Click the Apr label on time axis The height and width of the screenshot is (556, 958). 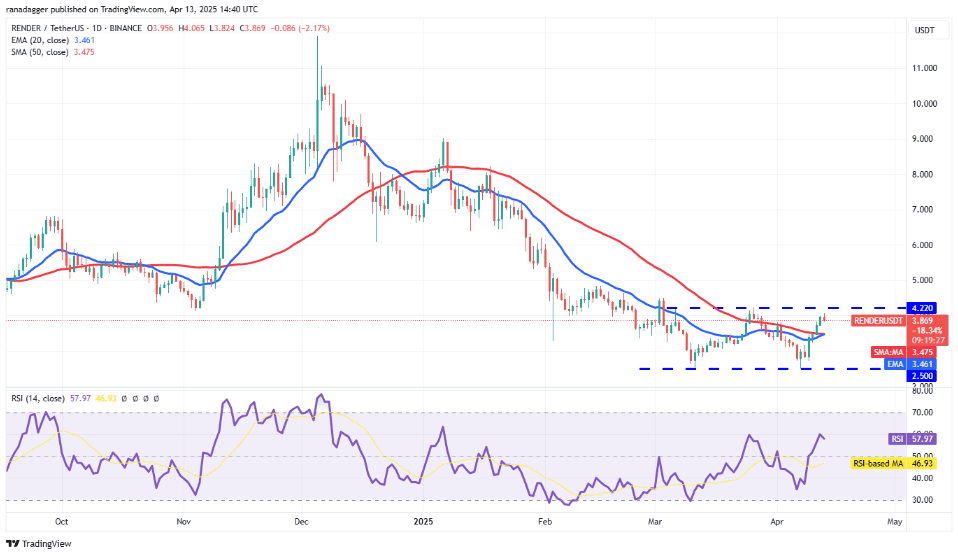pyautogui.click(x=777, y=522)
